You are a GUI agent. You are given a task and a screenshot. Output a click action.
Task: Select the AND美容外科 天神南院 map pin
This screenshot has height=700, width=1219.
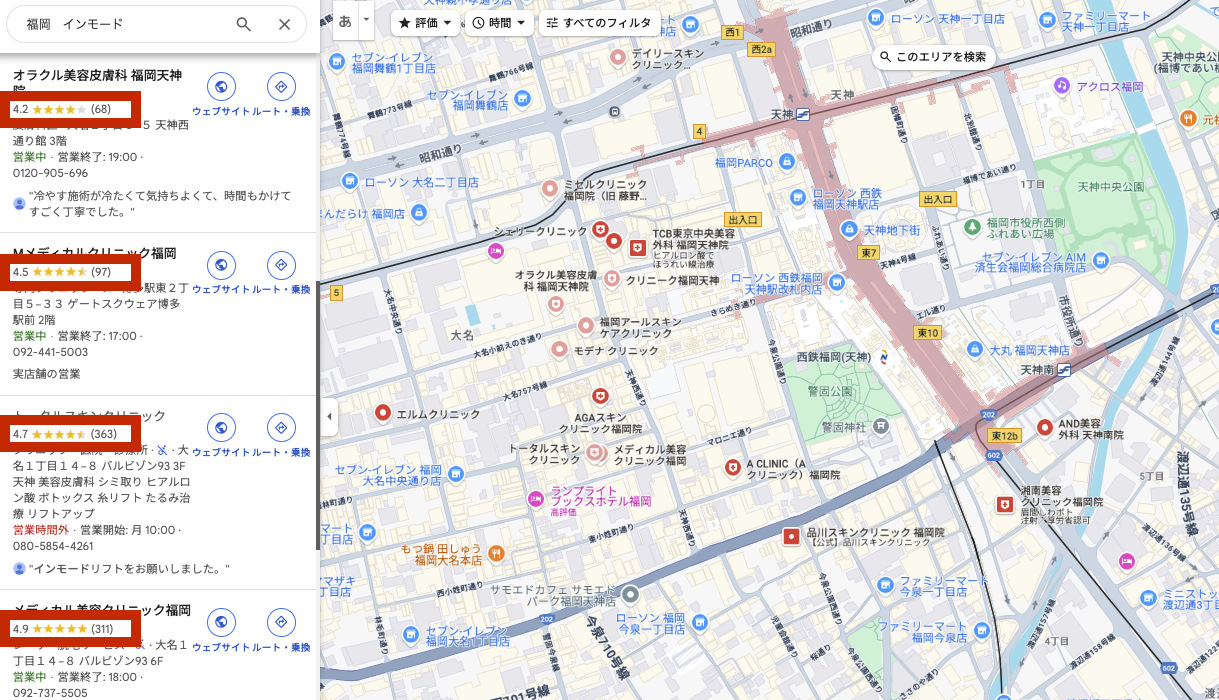pyautogui.click(x=1045, y=427)
